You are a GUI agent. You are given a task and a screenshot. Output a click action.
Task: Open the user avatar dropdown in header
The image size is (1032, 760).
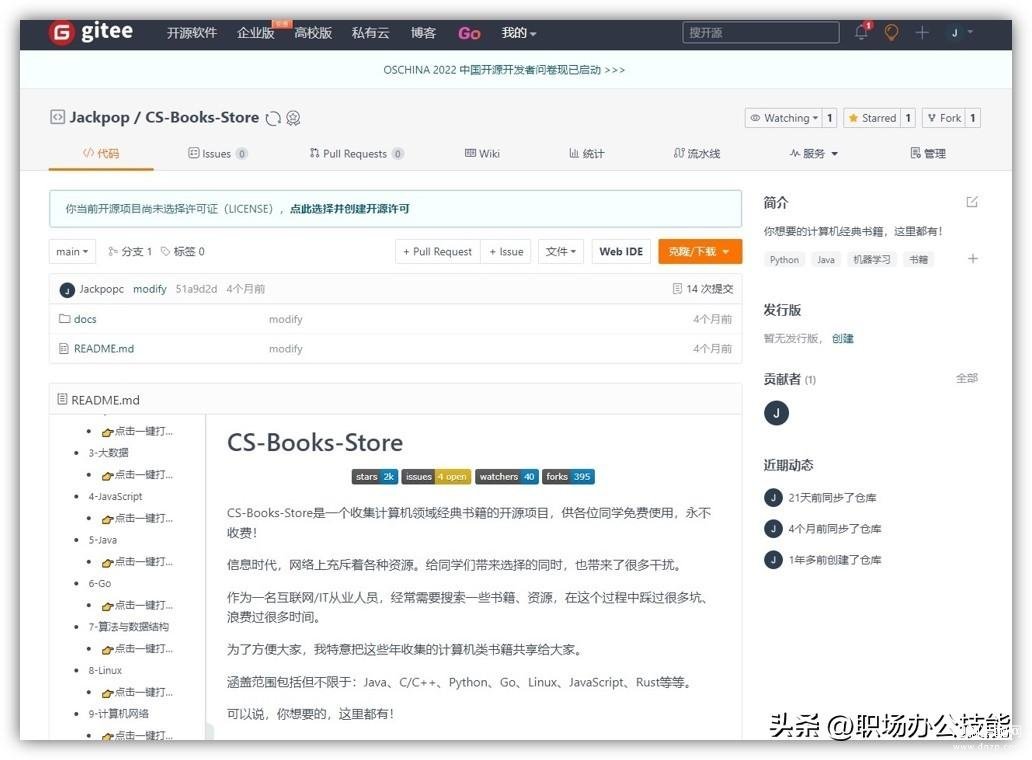coord(961,32)
